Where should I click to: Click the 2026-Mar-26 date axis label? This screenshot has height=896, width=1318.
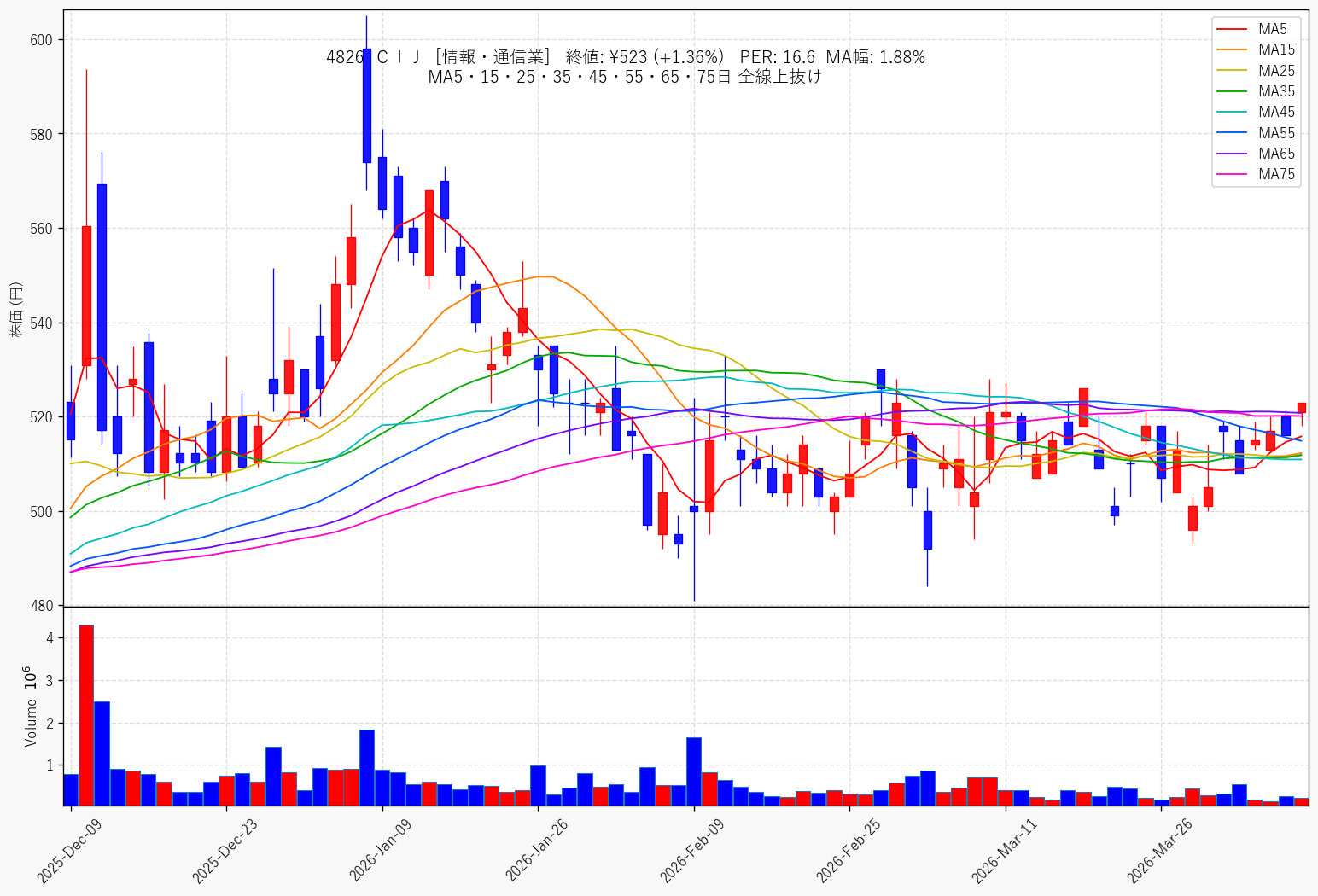coord(1159,851)
